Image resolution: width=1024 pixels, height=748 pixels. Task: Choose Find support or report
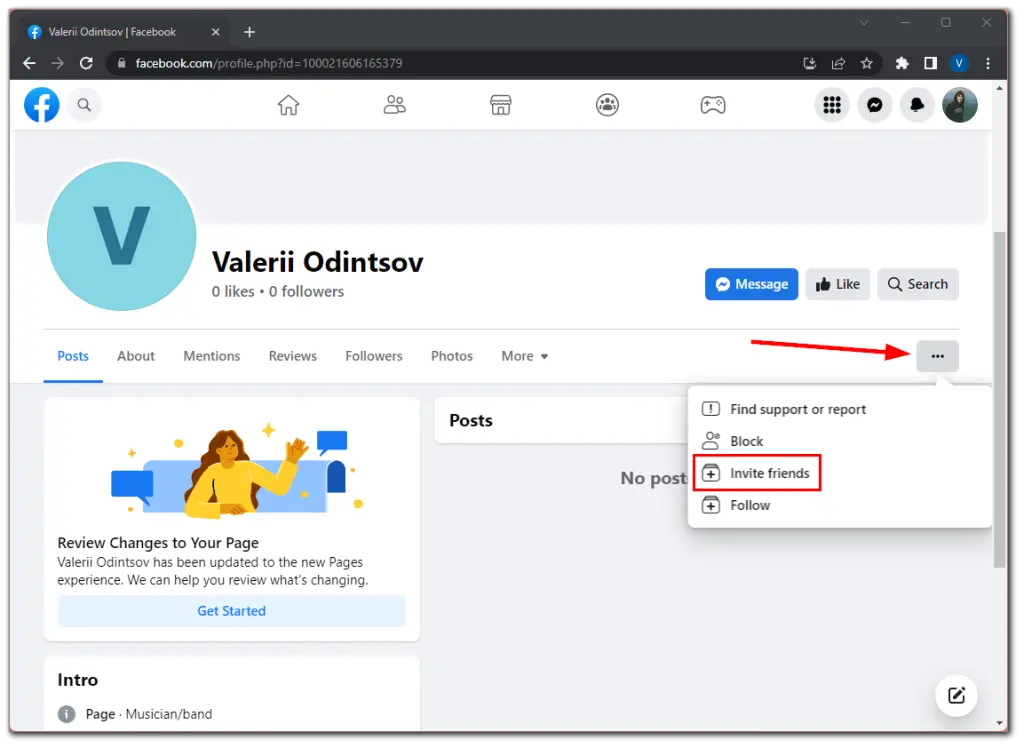(x=839, y=410)
